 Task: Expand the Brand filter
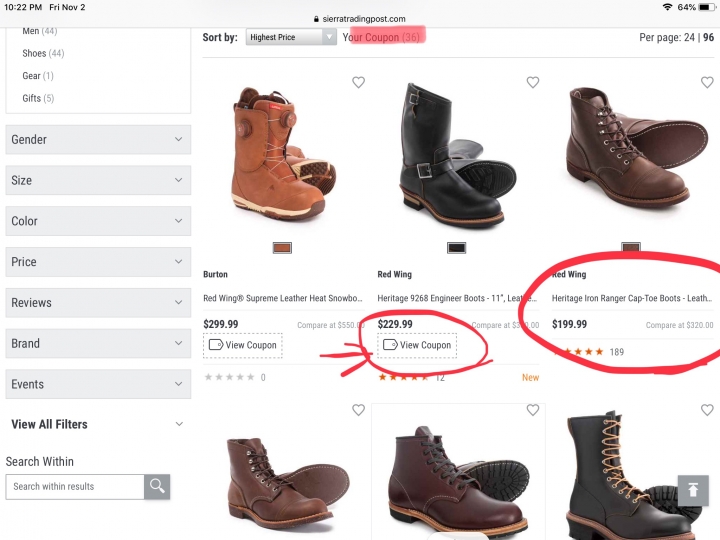coord(98,343)
